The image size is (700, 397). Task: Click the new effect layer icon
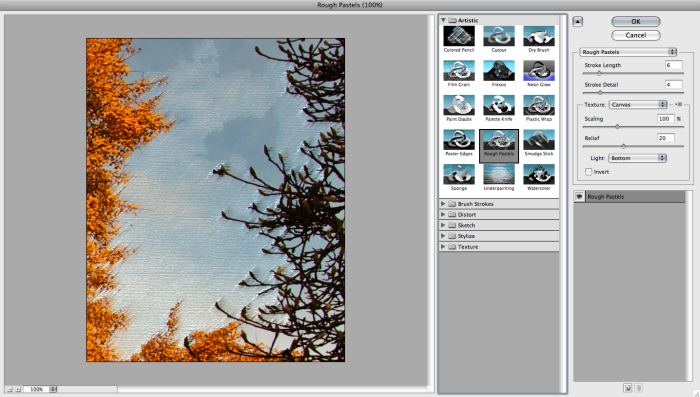click(628, 388)
